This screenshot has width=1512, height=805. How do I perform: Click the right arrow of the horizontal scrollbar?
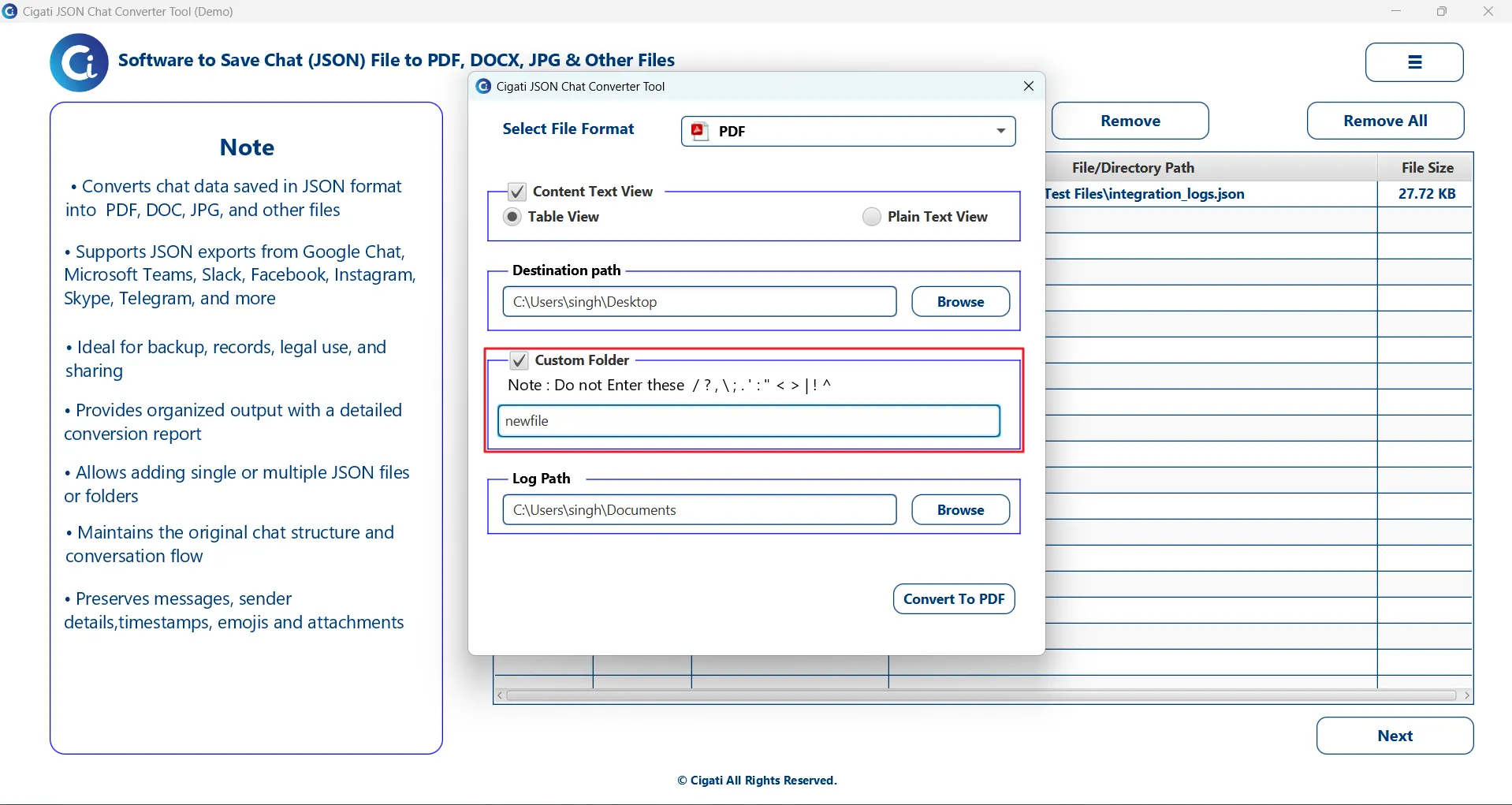tap(1466, 695)
